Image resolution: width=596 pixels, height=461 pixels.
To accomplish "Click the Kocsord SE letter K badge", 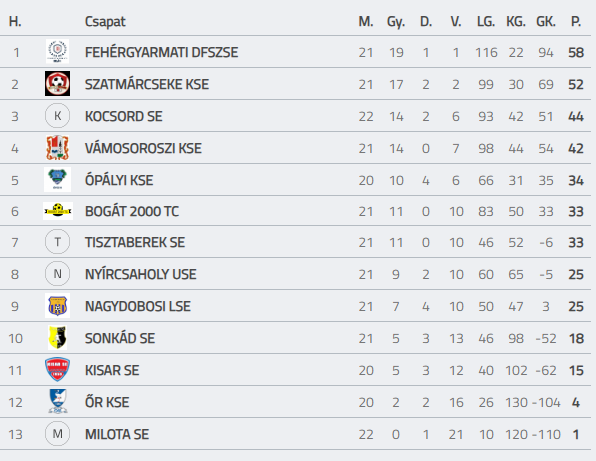I will point(57,116).
